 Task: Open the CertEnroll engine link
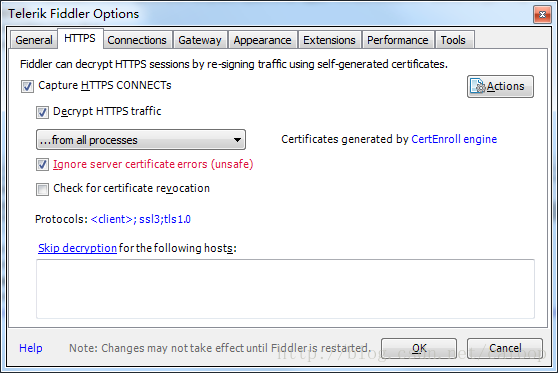(x=454, y=139)
